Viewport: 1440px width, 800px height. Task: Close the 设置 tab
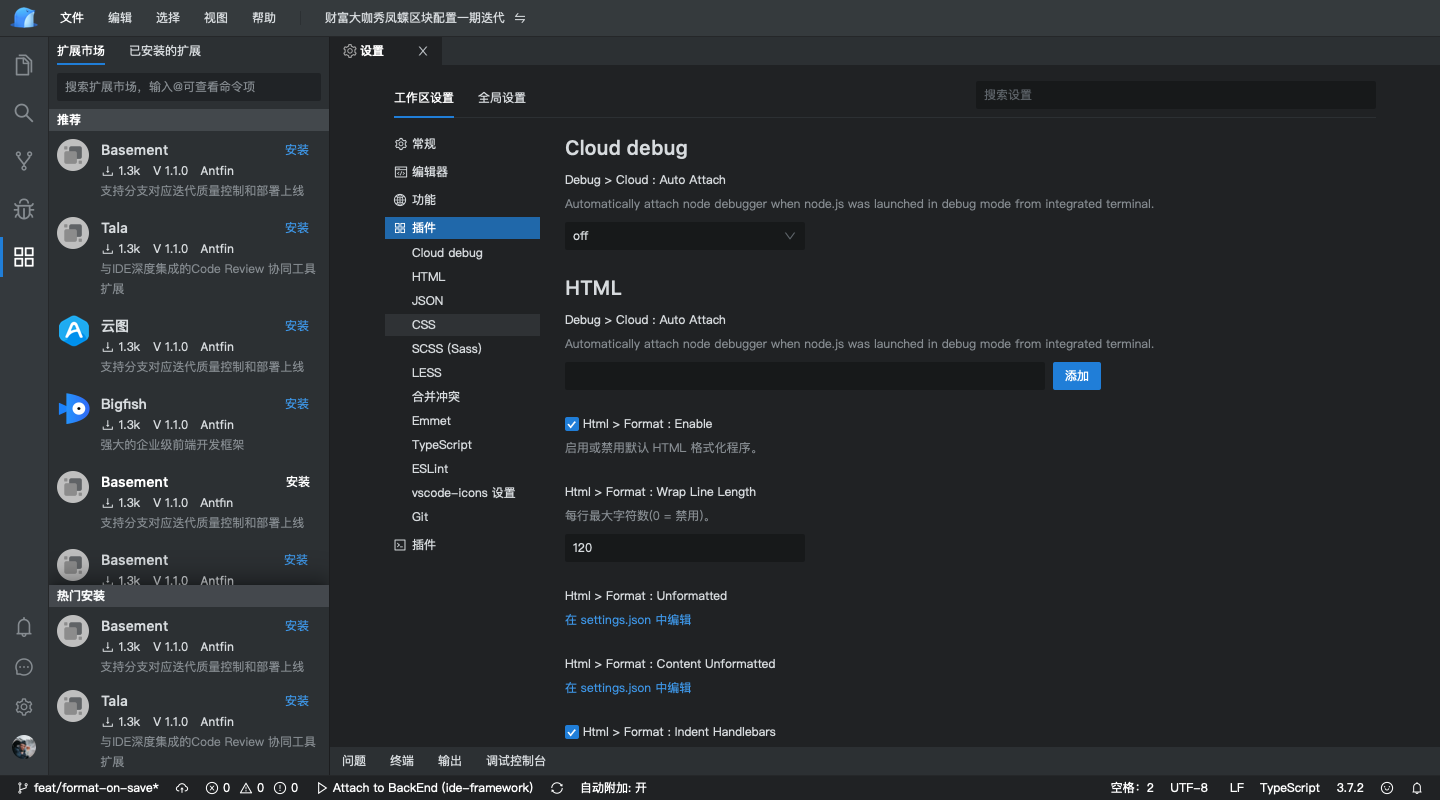[x=423, y=51]
